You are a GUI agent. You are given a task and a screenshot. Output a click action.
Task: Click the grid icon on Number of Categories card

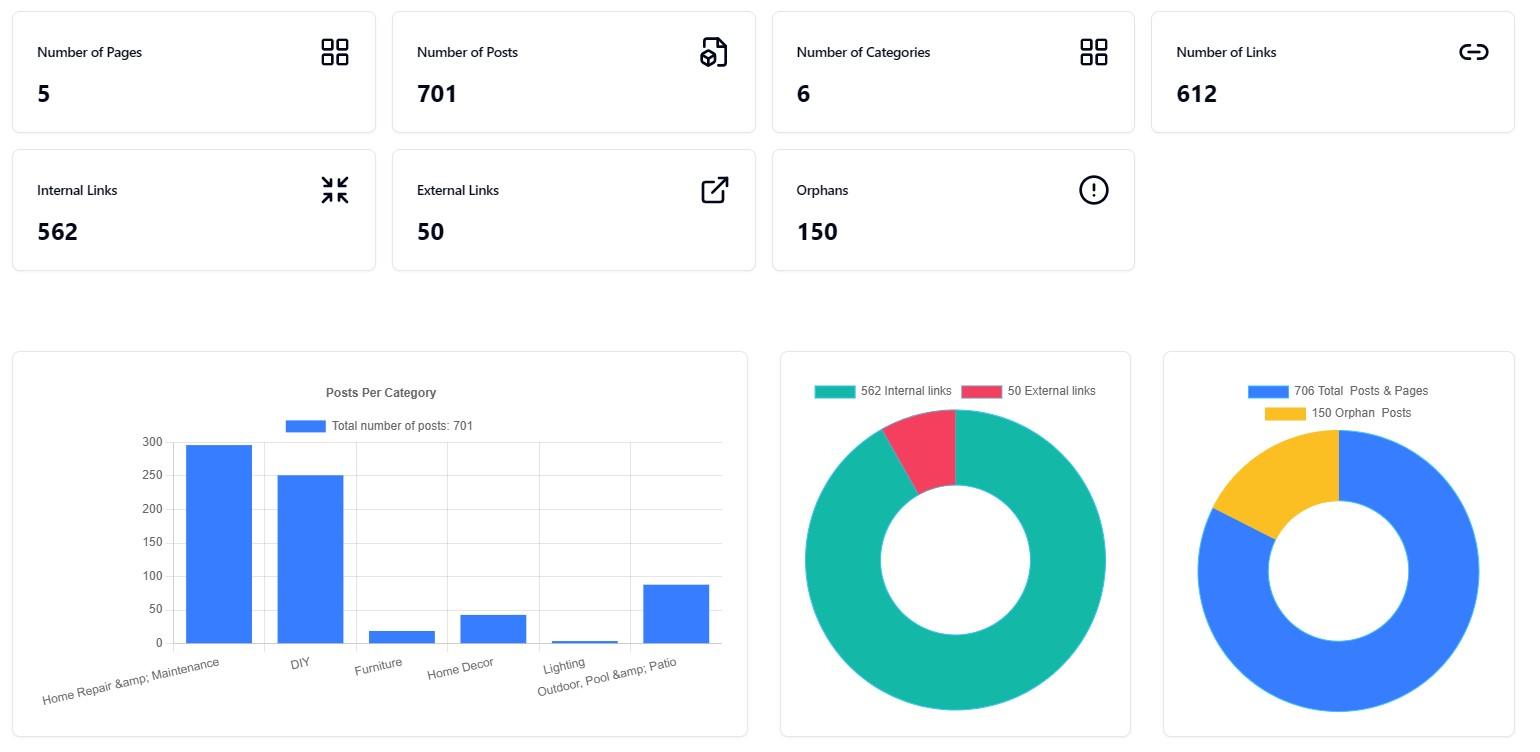(x=1094, y=52)
